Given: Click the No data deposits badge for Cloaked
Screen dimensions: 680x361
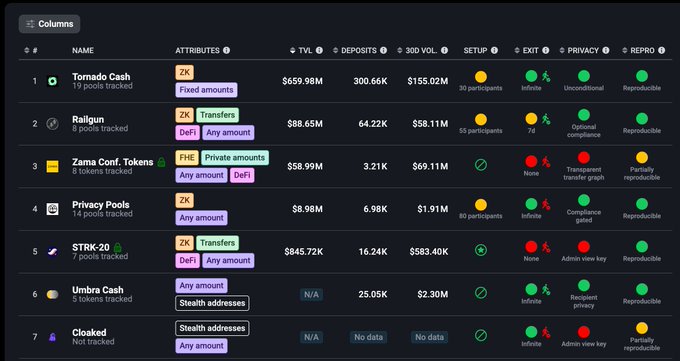Looking at the screenshot, I should pyautogui.click(x=369, y=337).
